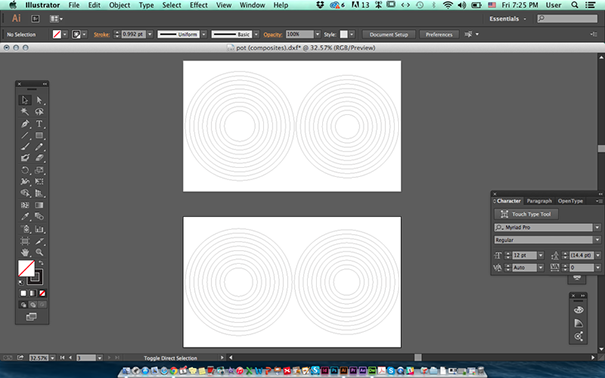This screenshot has height=378, width=605.
Task: Select the Mesh tool
Action: point(25,205)
